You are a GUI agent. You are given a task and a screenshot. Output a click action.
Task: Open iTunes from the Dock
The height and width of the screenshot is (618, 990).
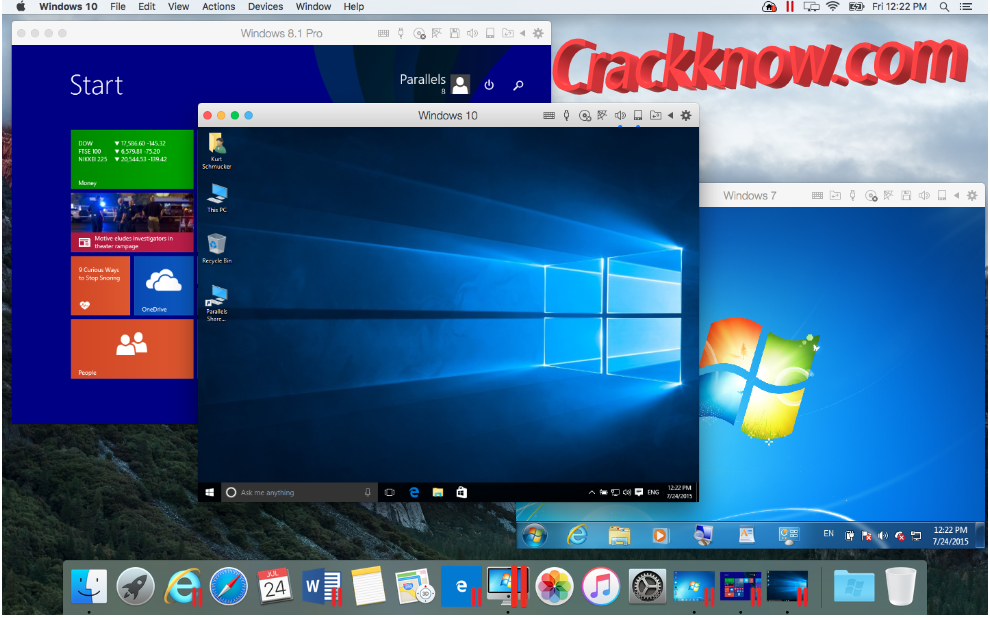[x=600, y=586]
